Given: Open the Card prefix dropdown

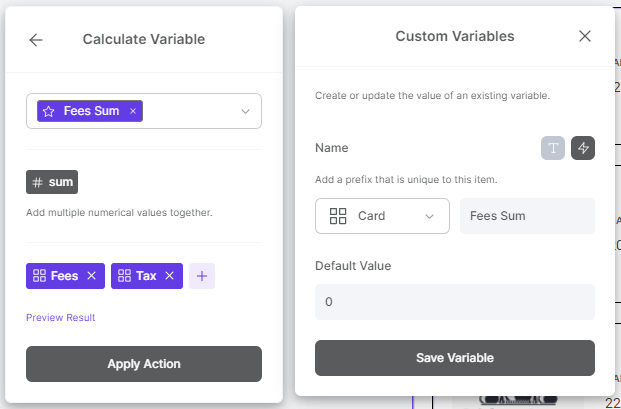Looking at the screenshot, I should (x=382, y=216).
